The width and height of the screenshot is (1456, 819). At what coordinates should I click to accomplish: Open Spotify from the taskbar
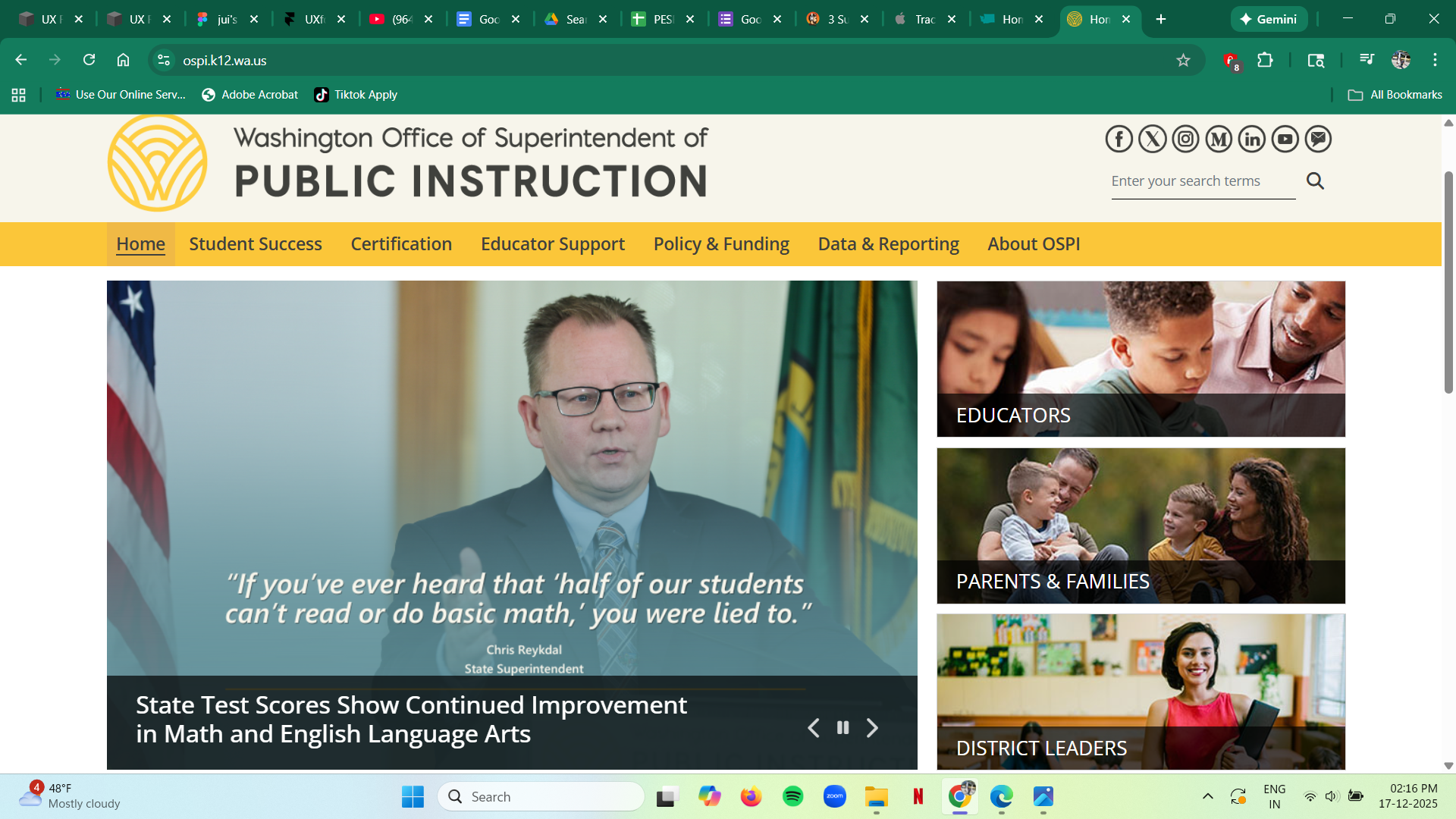coord(792,796)
